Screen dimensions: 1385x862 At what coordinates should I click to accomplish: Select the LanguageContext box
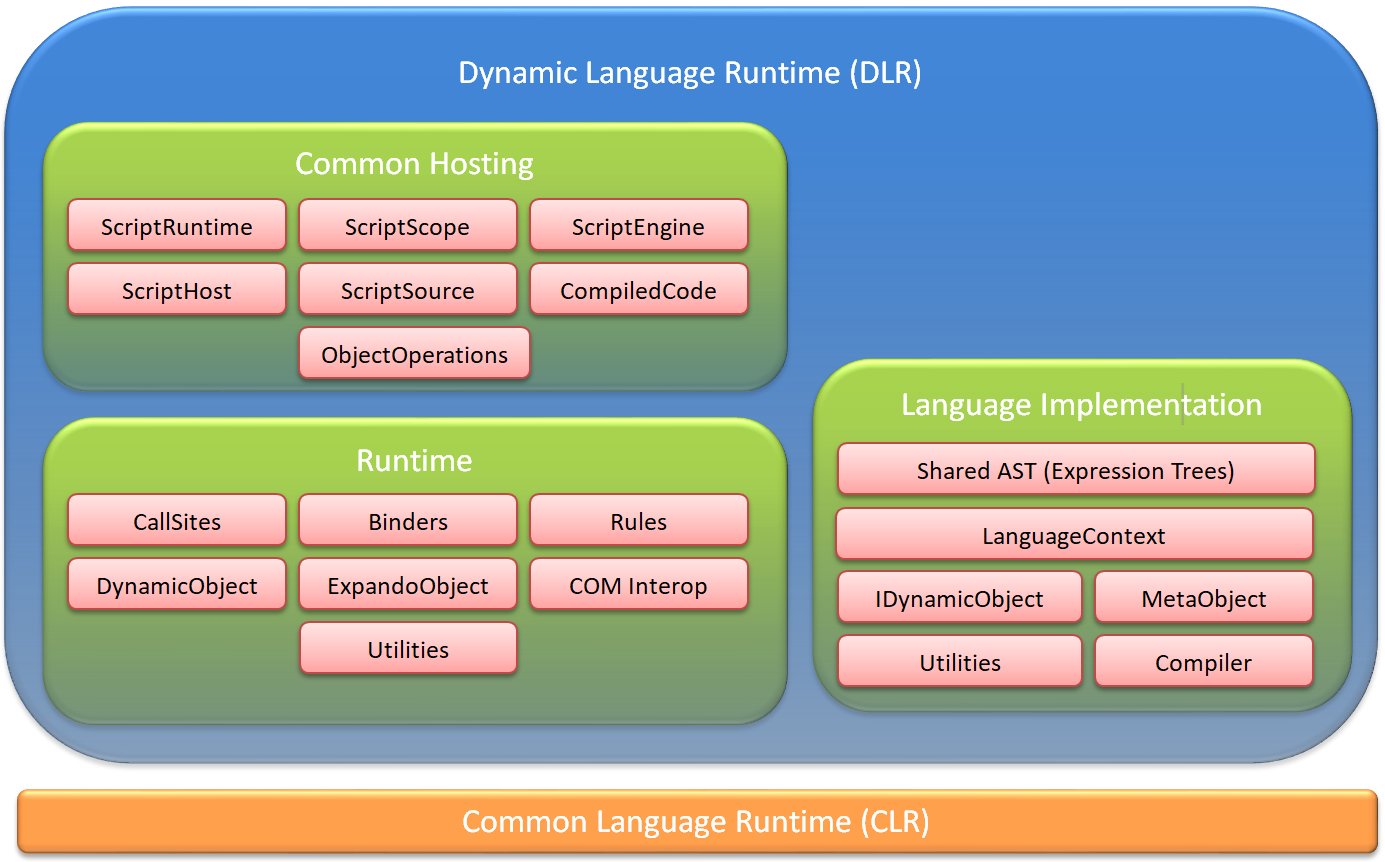[1074, 535]
